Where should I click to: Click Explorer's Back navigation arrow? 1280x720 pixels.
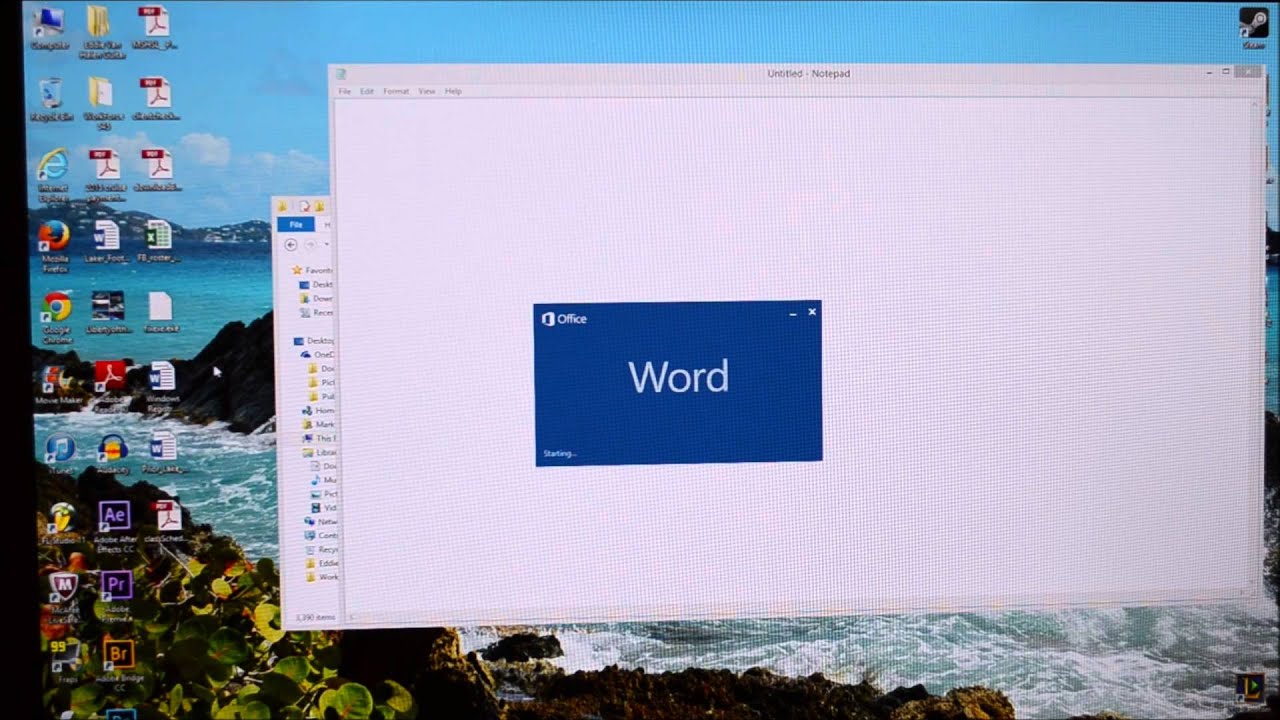pyautogui.click(x=291, y=244)
